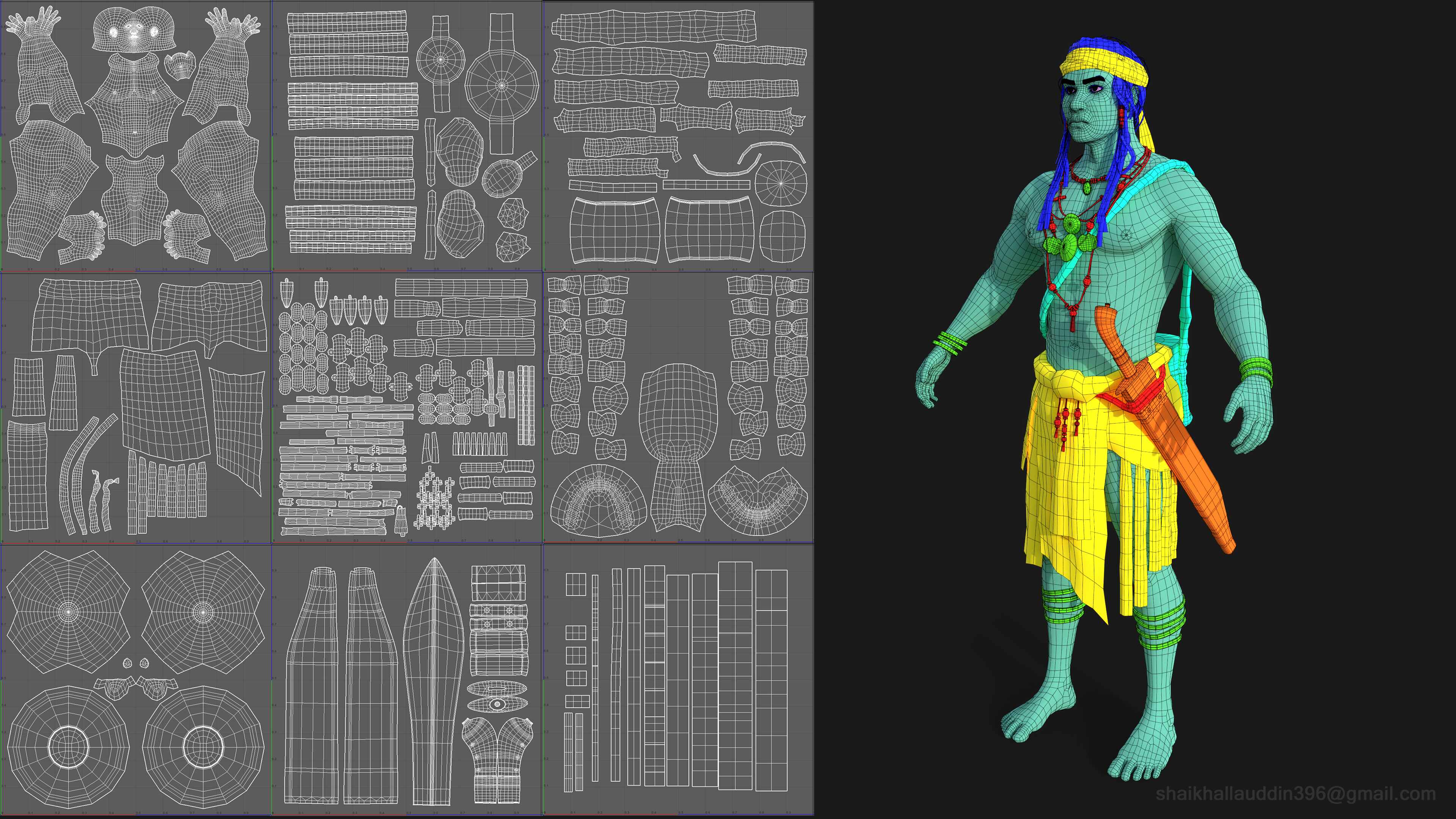Viewport: 1456px width, 819px height.
Task: Open the UV tile with bow-shaped islands
Action: [x=678, y=408]
